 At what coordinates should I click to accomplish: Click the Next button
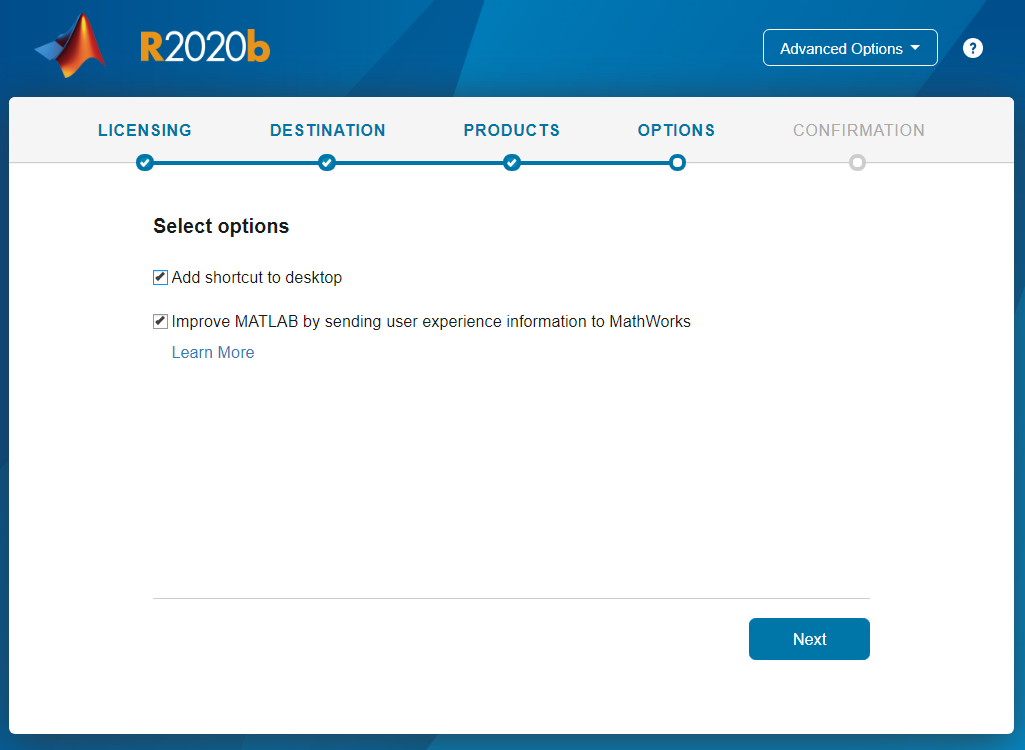[809, 639]
